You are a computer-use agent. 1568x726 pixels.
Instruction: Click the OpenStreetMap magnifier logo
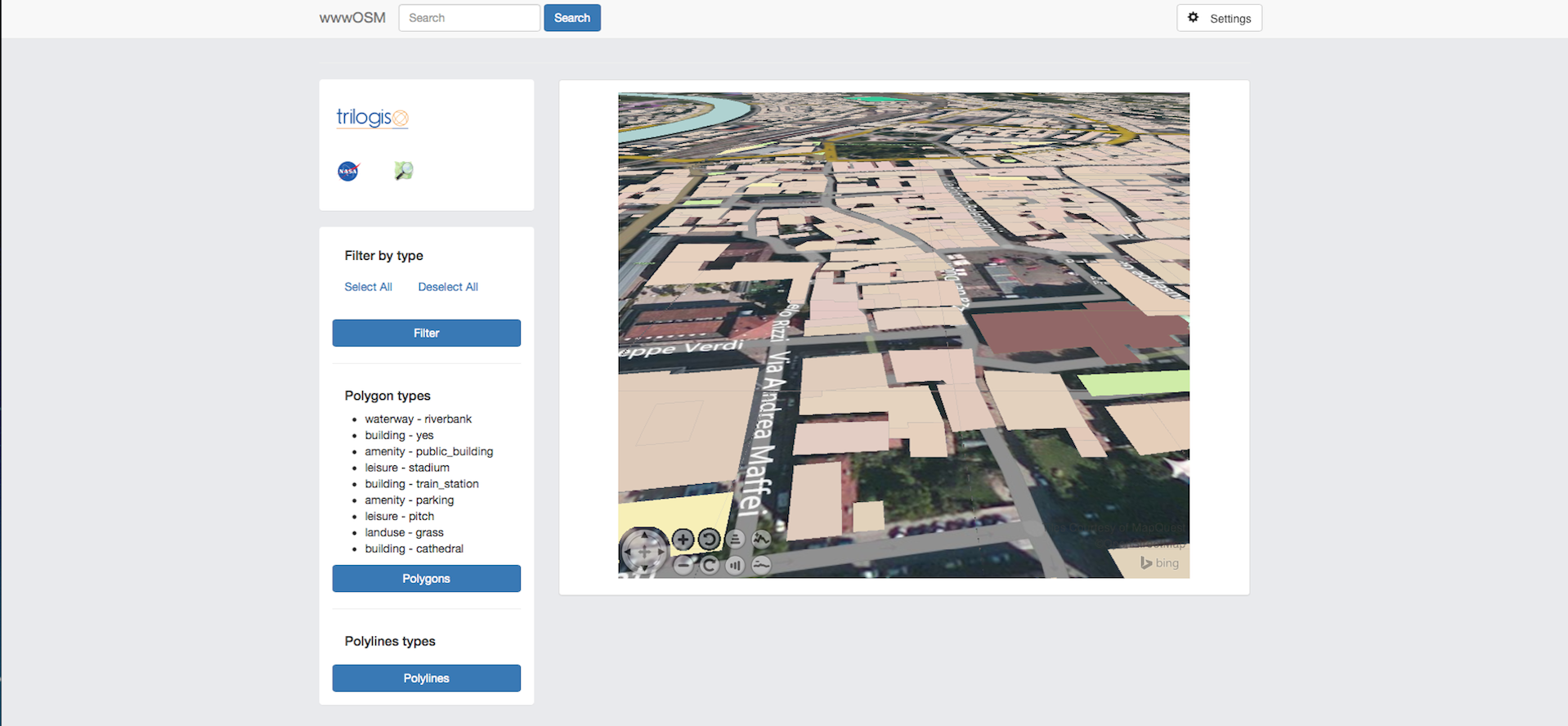pyautogui.click(x=404, y=170)
